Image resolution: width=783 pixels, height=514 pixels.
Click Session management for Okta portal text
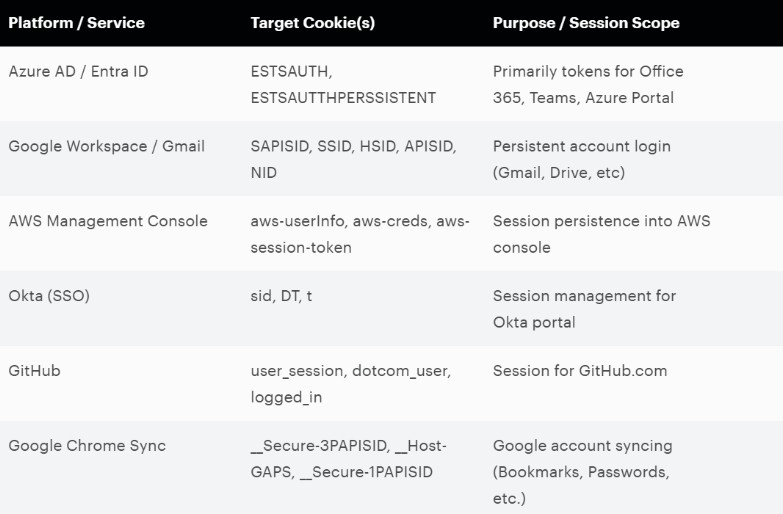[584, 309]
